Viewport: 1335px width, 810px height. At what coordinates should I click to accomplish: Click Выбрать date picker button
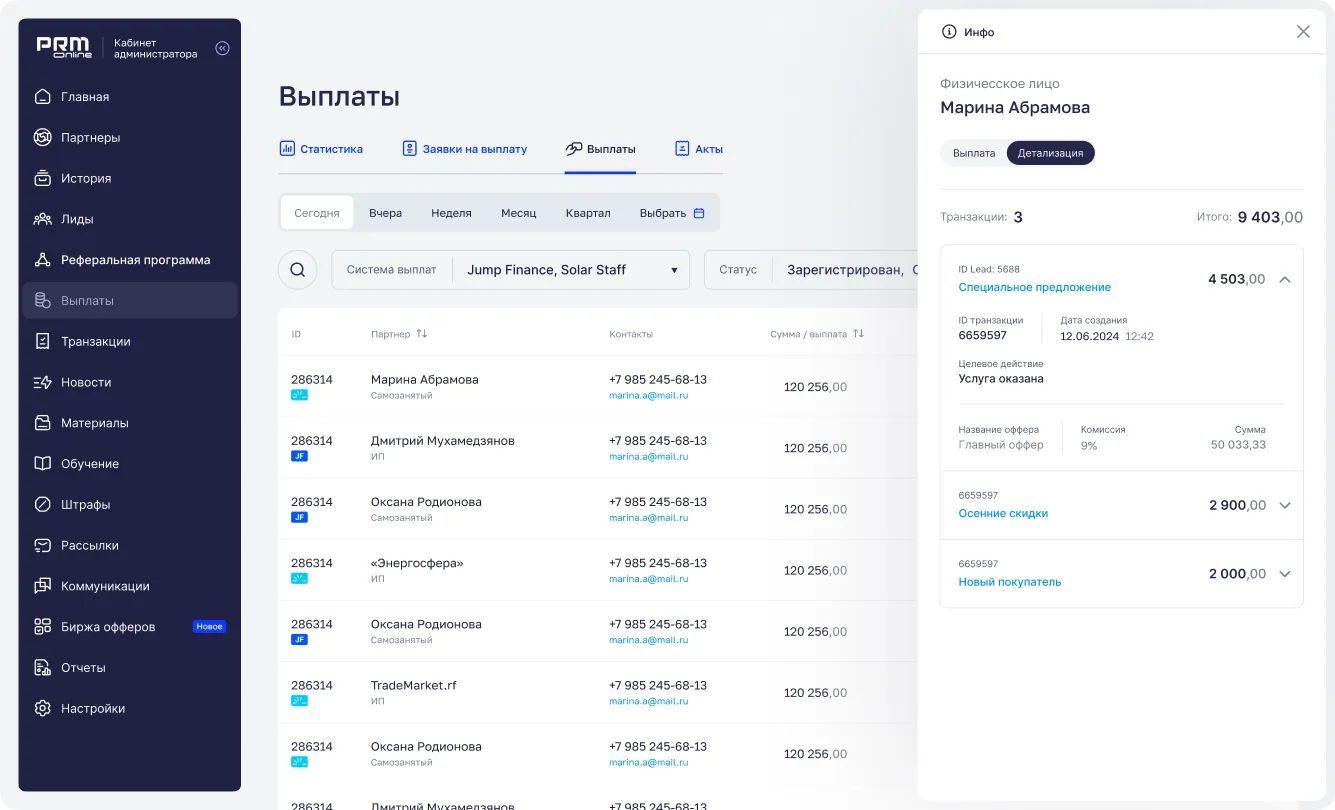pos(672,213)
